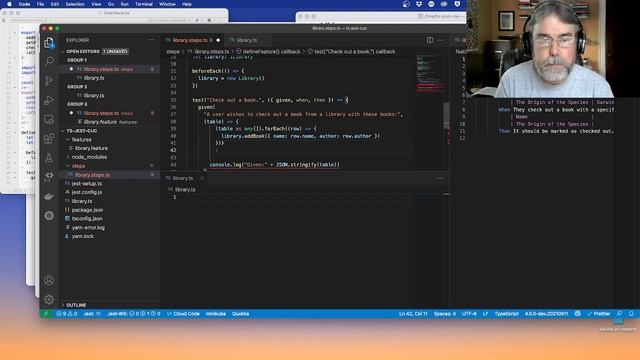The image size is (640, 360).
Task: Open the Explorer view in activity bar
Action: [49, 42]
